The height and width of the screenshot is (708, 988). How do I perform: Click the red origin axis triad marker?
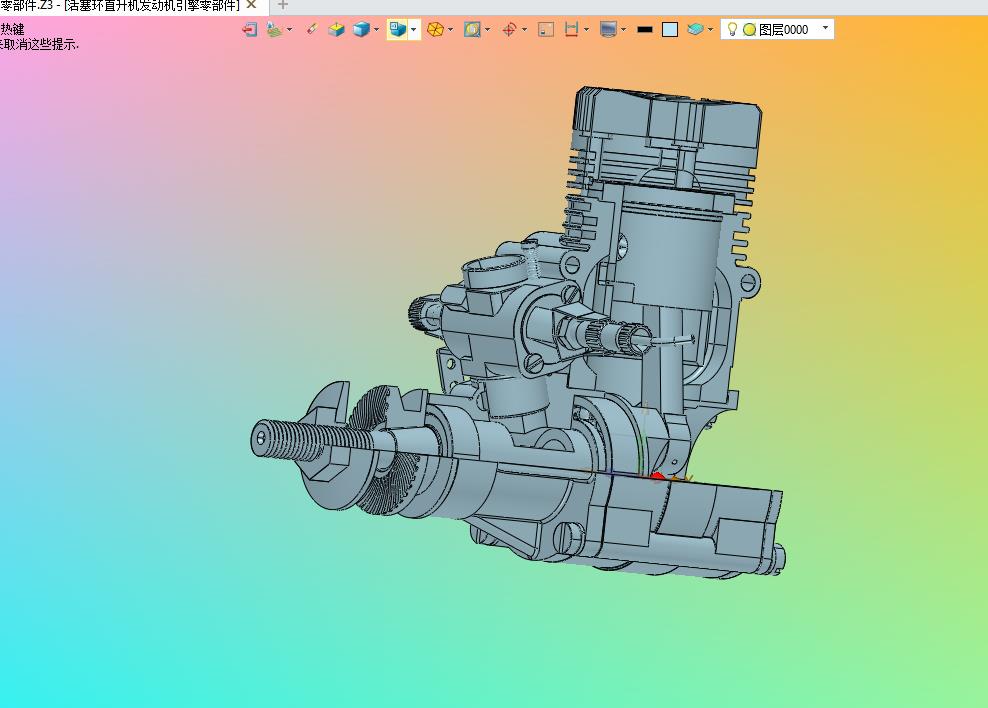tap(657, 476)
